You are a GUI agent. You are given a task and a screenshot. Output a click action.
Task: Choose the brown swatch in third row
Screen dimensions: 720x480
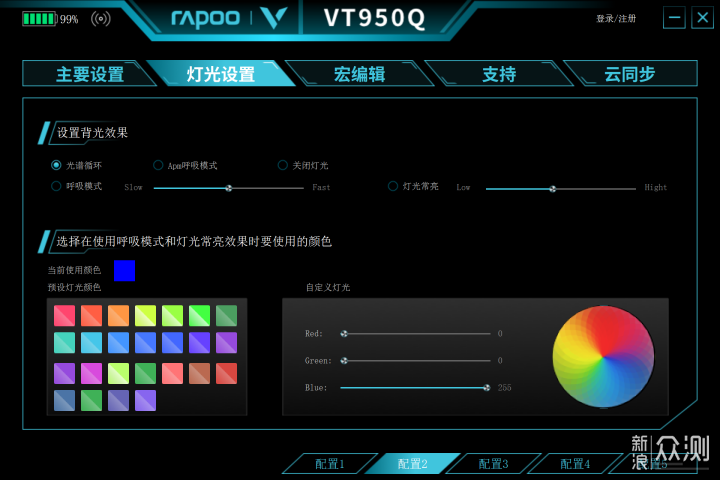click(199, 373)
